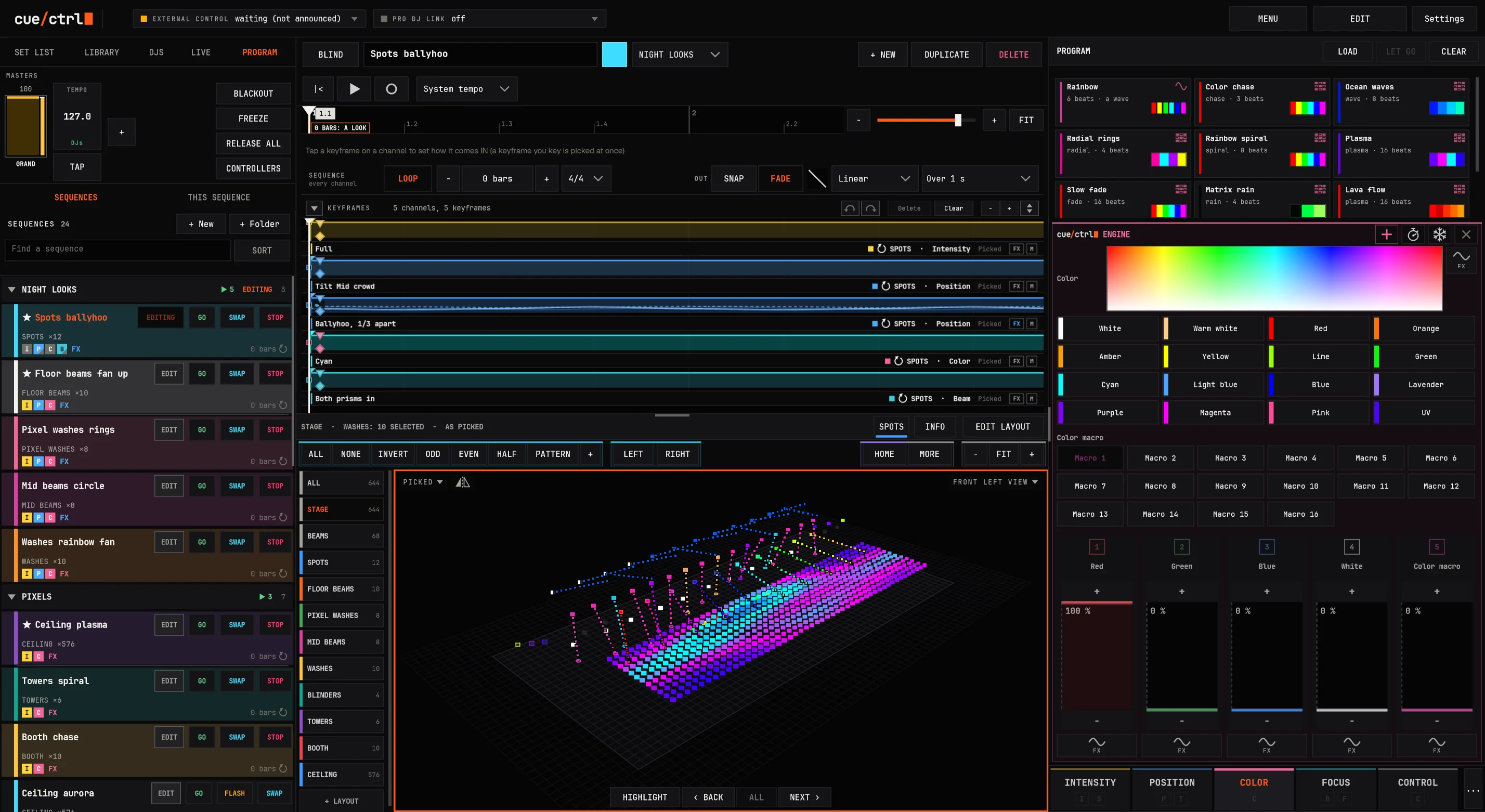Open the engine timer stopwatch icon
1485x812 pixels.
[x=1413, y=234]
